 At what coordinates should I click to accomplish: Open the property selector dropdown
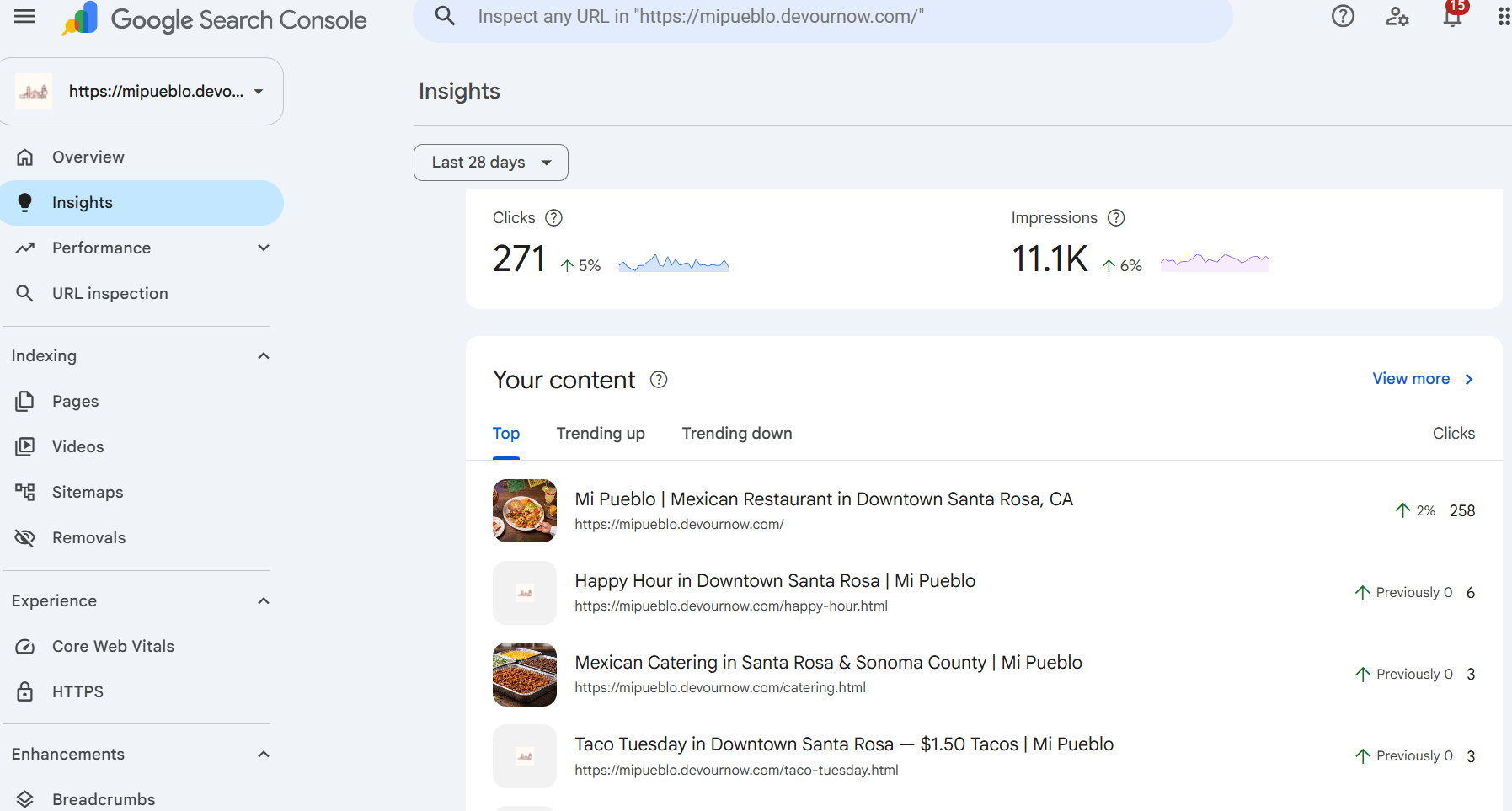[142, 92]
